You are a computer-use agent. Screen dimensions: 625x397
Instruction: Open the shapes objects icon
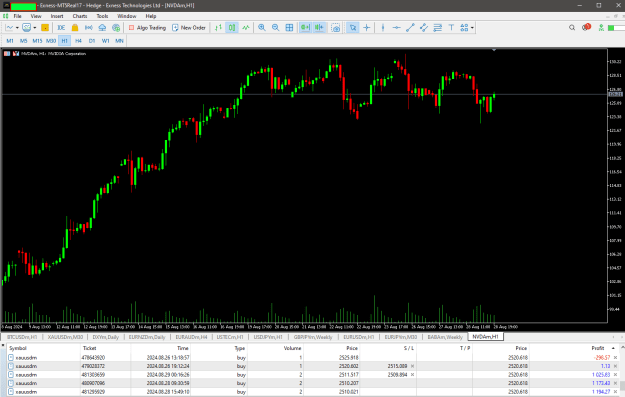[x=464, y=28]
